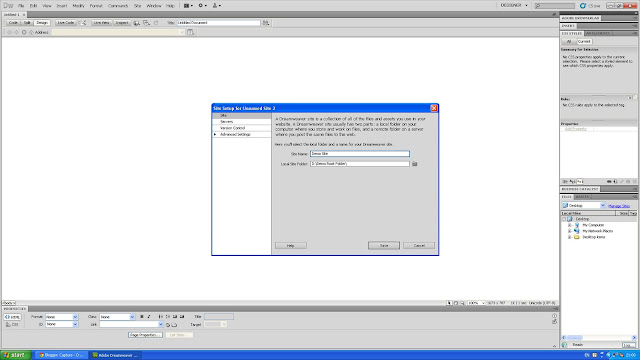
Task: Toggle Split view button
Action: 27,23
